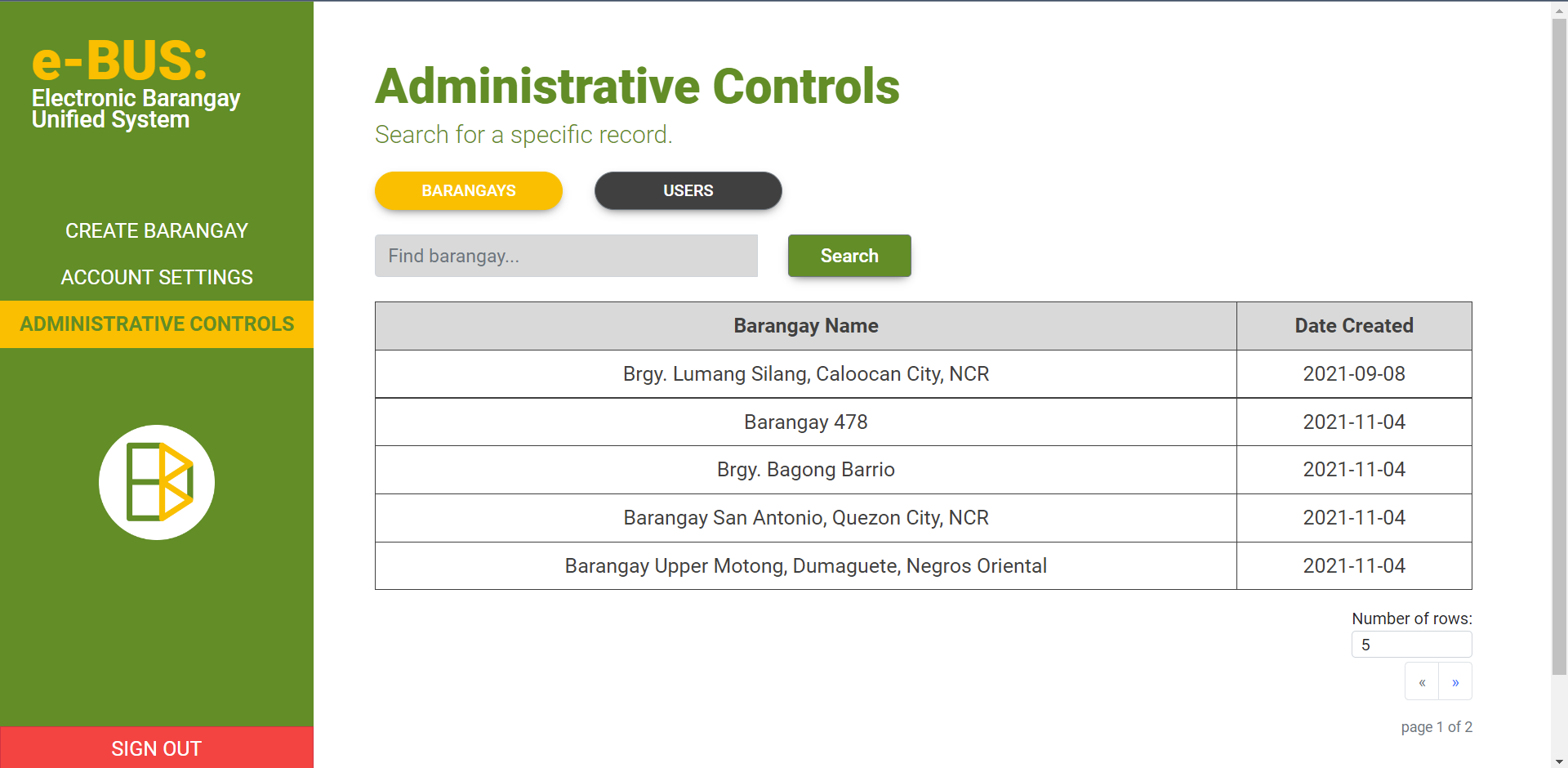
Task: Switch to the USERS tab
Action: (688, 190)
